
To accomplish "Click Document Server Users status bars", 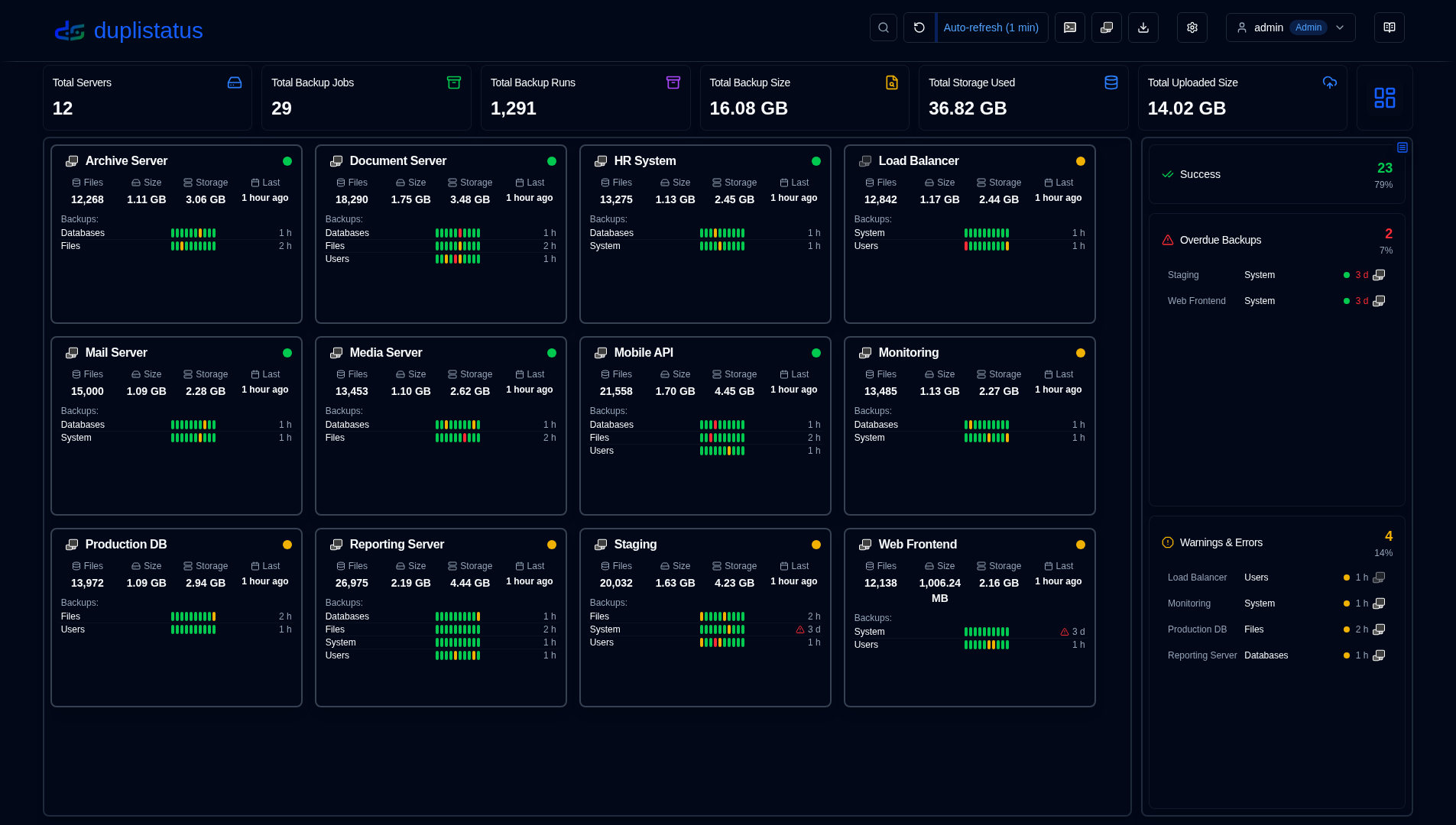I will (x=458, y=259).
